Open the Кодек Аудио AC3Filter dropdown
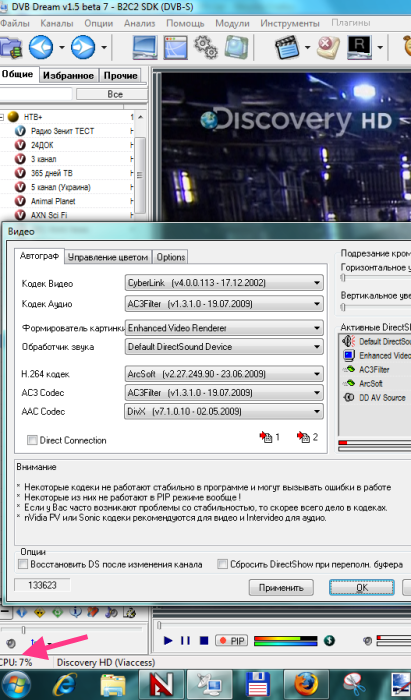This screenshot has height=700, width=411. 224,304
